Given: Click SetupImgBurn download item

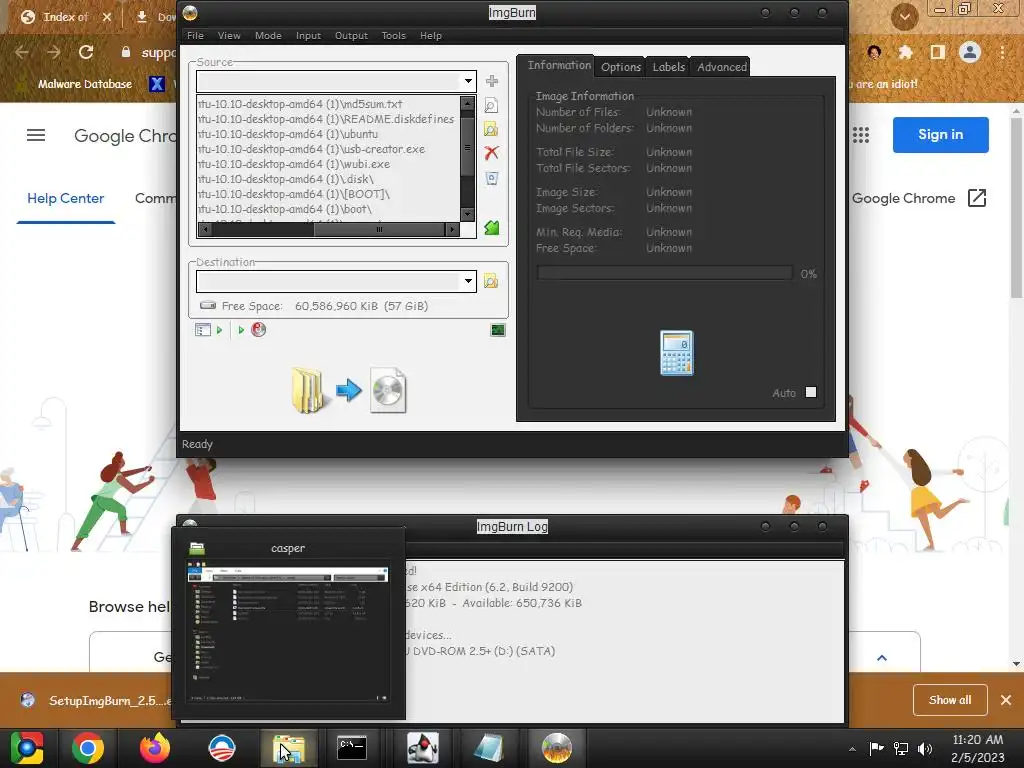Looking at the screenshot, I should 95,701.
